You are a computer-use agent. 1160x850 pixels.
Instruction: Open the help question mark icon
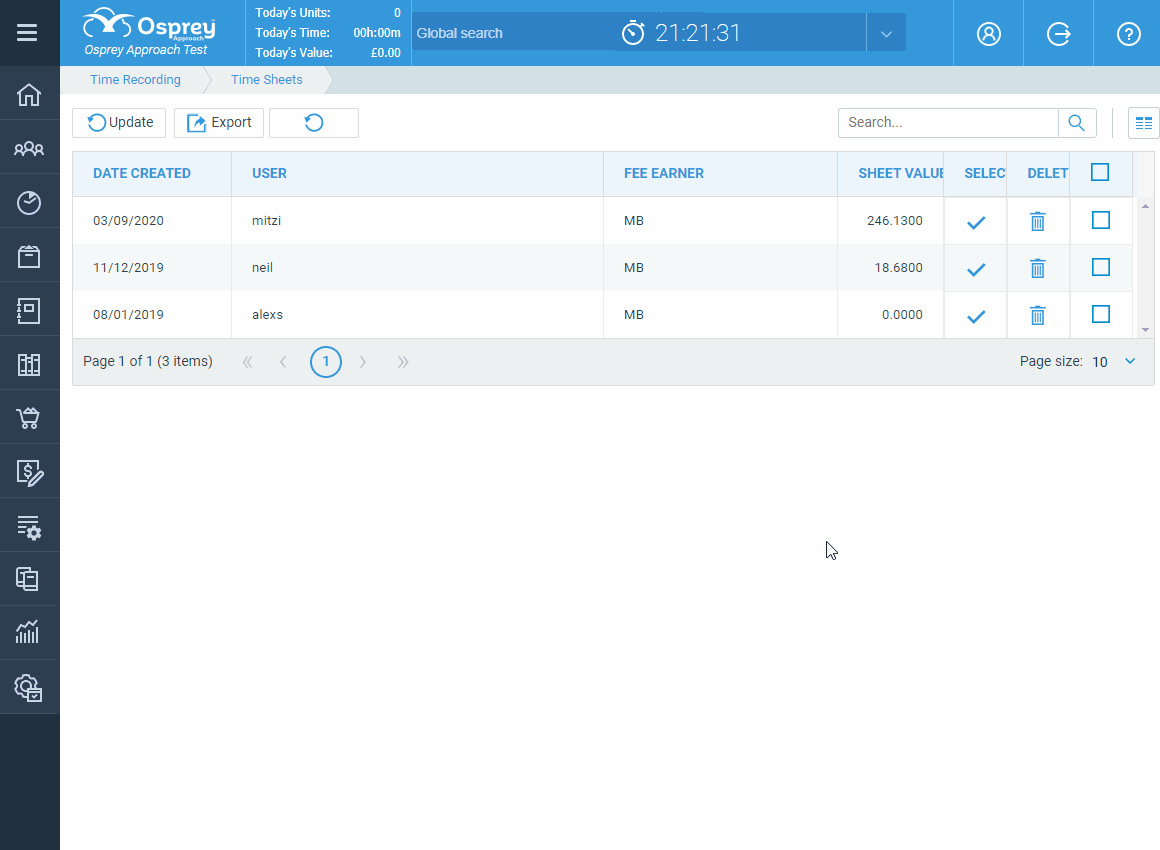(1128, 33)
